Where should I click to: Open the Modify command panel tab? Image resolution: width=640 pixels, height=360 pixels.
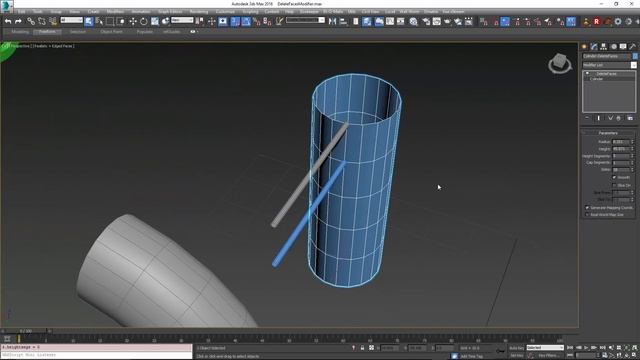tap(594, 47)
